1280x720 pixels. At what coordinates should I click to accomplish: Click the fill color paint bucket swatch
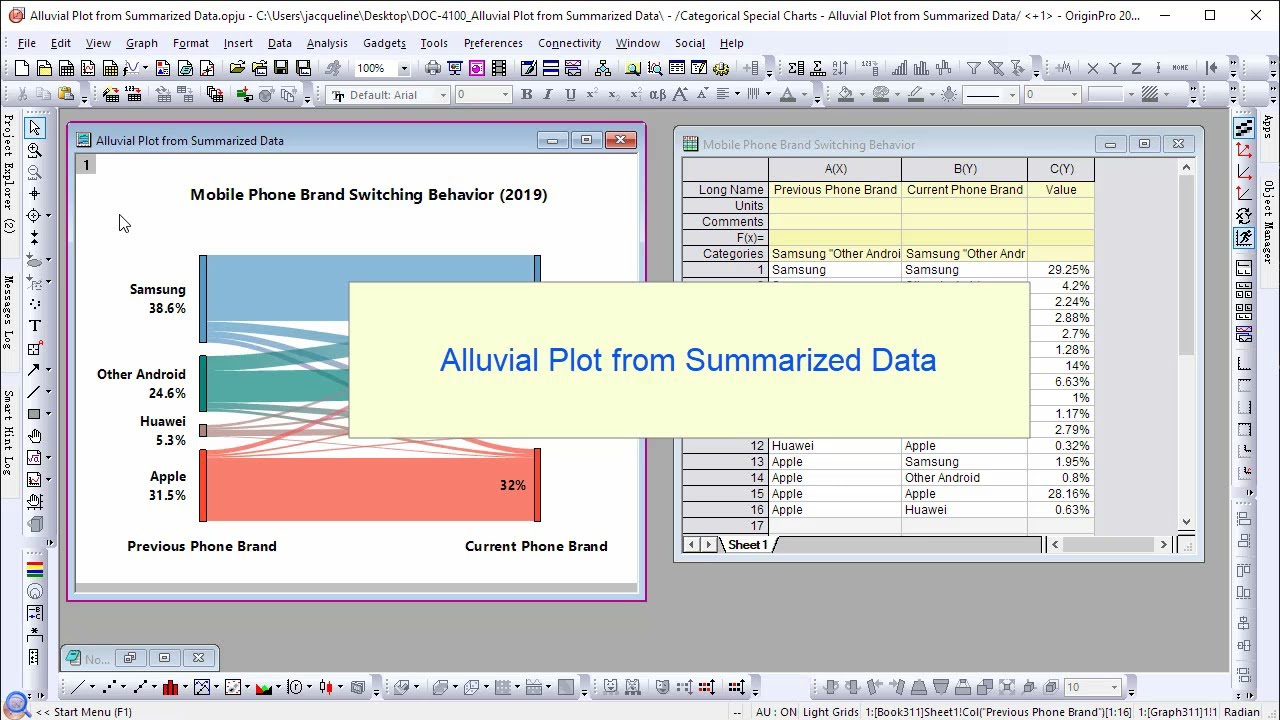(x=846, y=94)
